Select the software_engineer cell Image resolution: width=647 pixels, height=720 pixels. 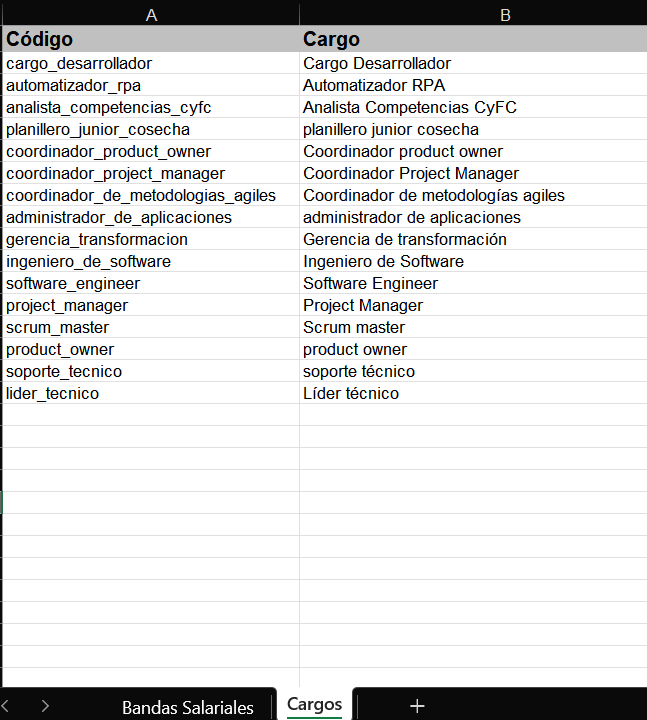[x=151, y=283]
